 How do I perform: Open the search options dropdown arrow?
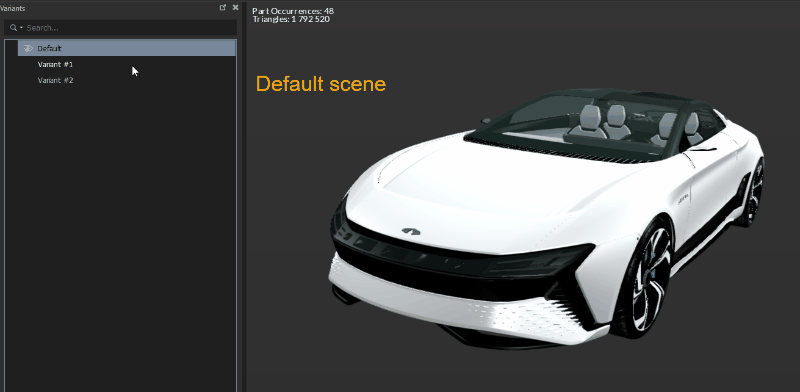click(21, 28)
